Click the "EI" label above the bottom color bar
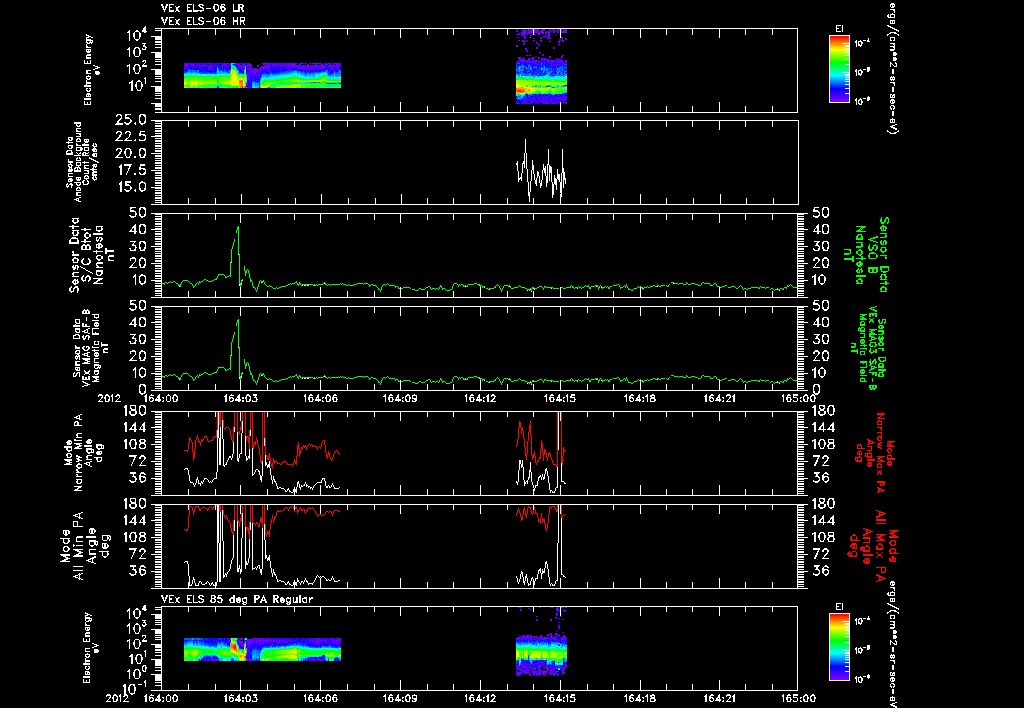The height and width of the screenshot is (708, 1024). pyautogui.click(x=839, y=607)
